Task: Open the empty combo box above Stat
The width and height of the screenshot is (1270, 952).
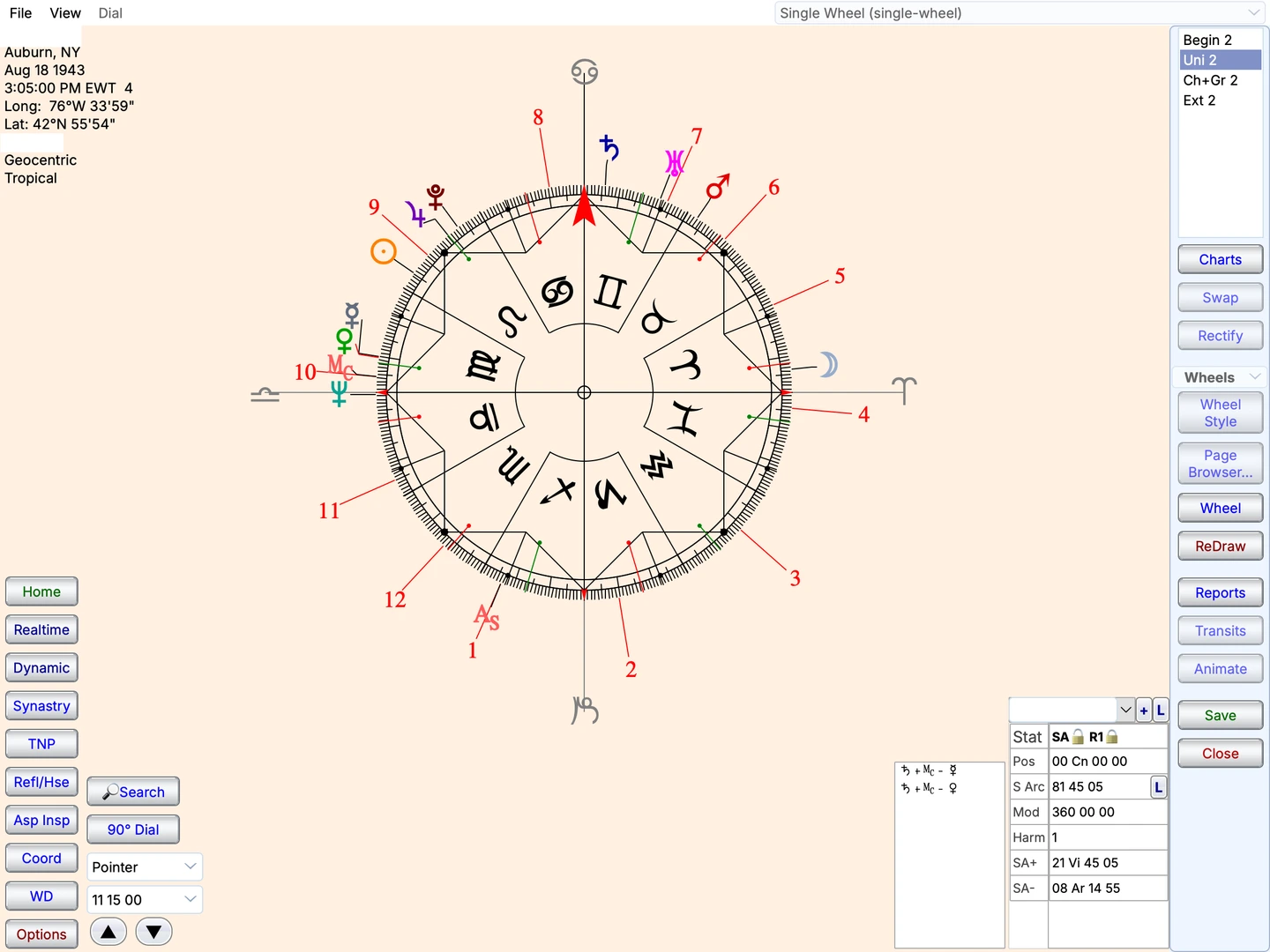Action: click(1072, 710)
